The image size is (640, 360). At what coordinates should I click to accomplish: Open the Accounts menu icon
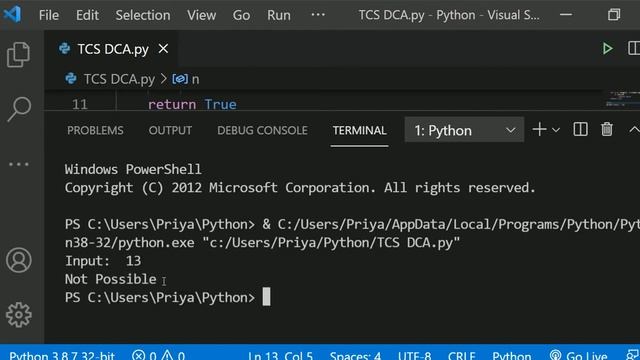tap(19, 260)
